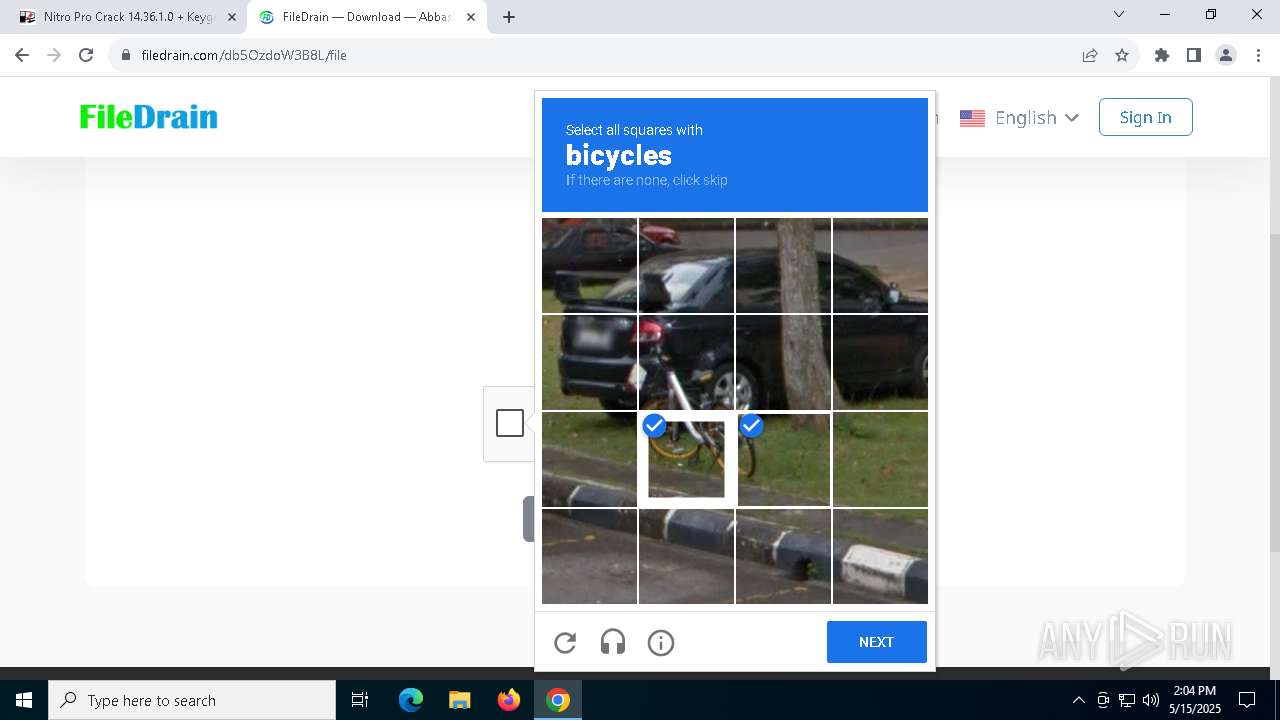Open the Chrome three-dot menu
This screenshot has width=1280, height=720.
point(1257,55)
